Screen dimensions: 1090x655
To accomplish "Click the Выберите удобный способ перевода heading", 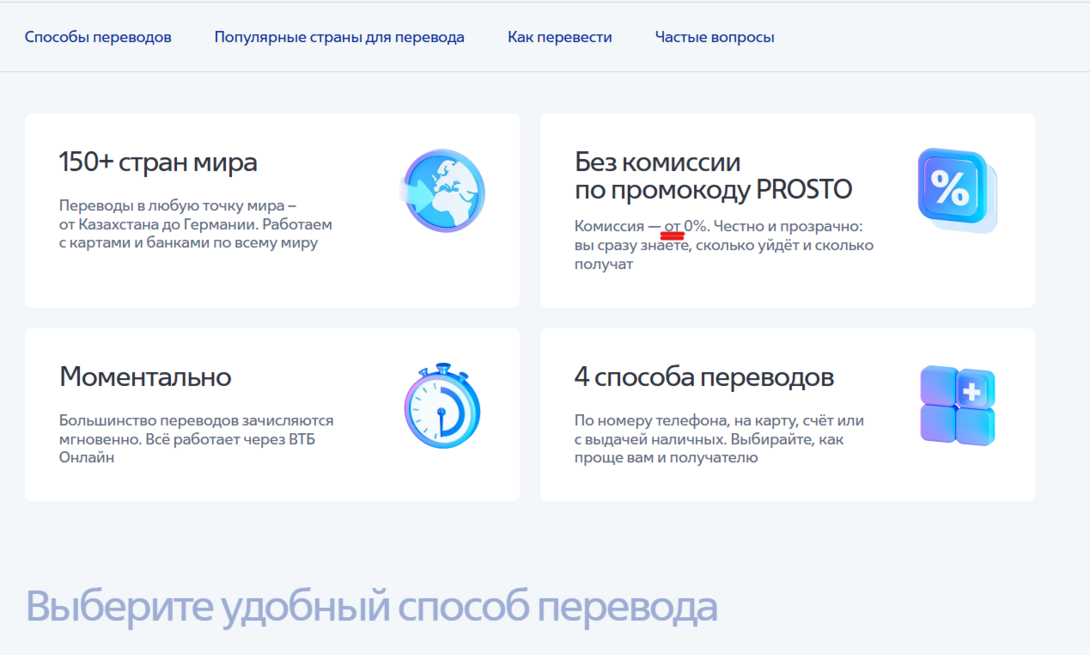I will pyautogui.click(x=371, y=607).
